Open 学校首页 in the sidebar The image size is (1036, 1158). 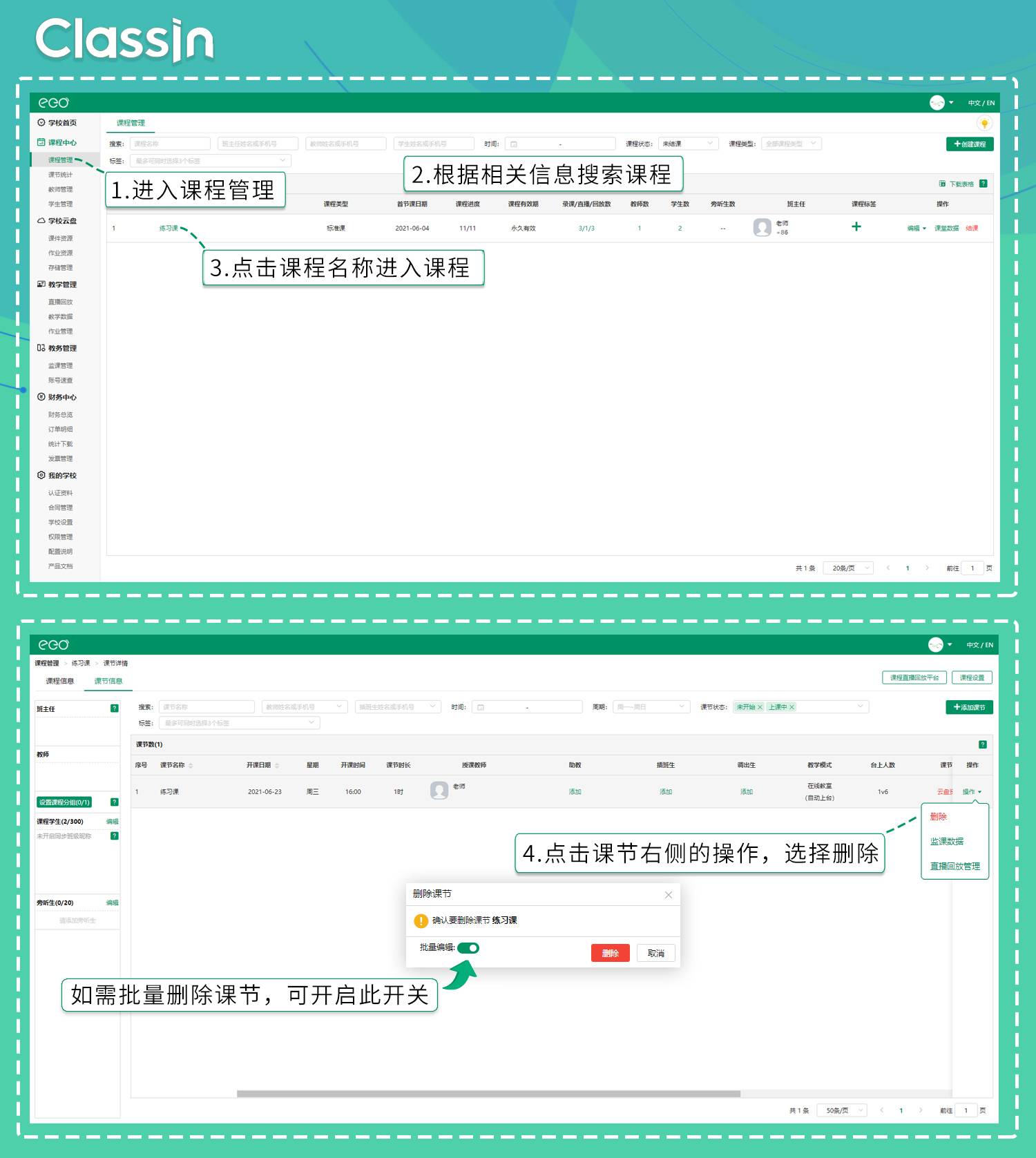tap(57, 123)
